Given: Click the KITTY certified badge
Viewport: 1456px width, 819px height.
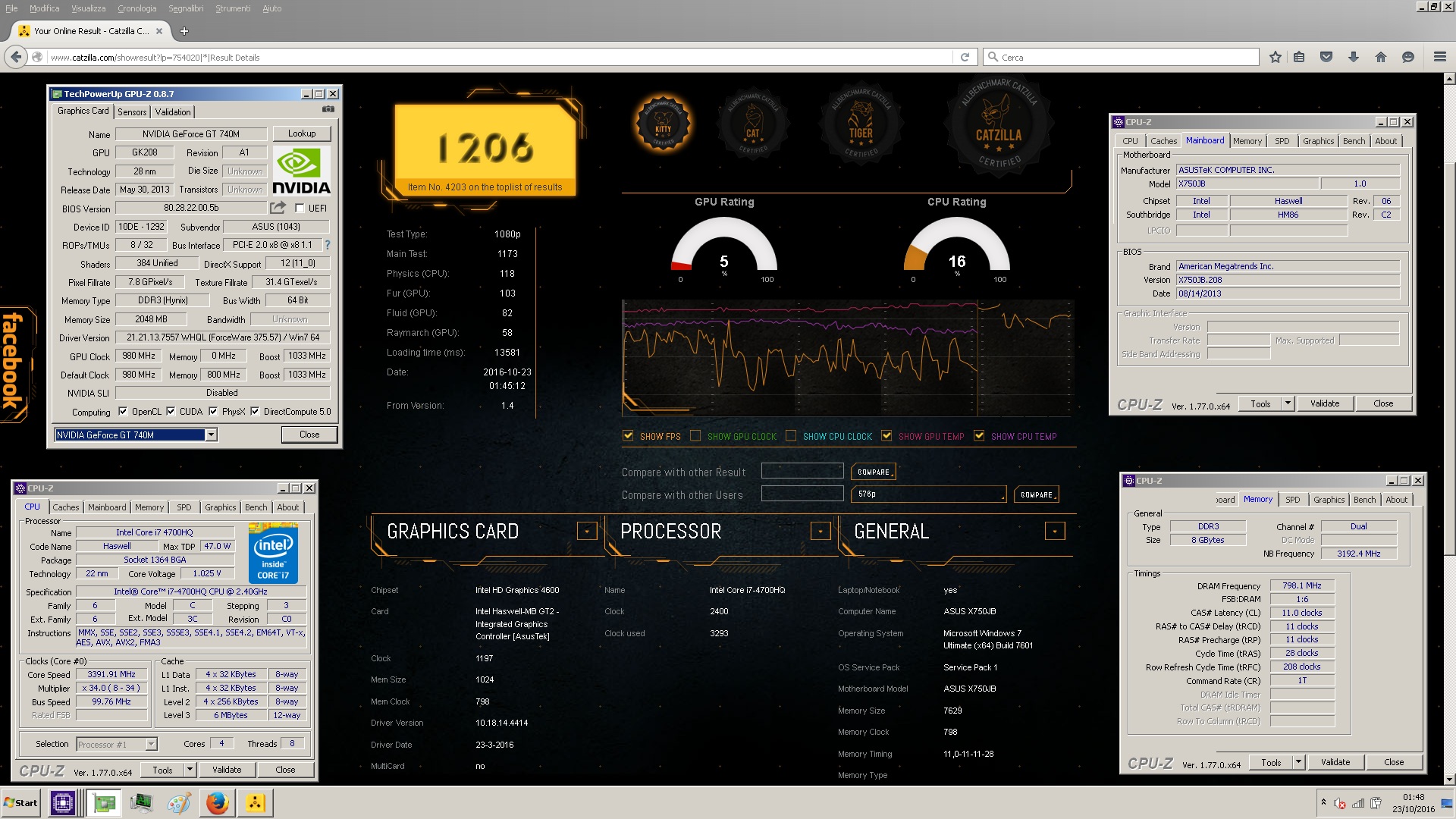Looking at the screenshot, I should [664, 124].
